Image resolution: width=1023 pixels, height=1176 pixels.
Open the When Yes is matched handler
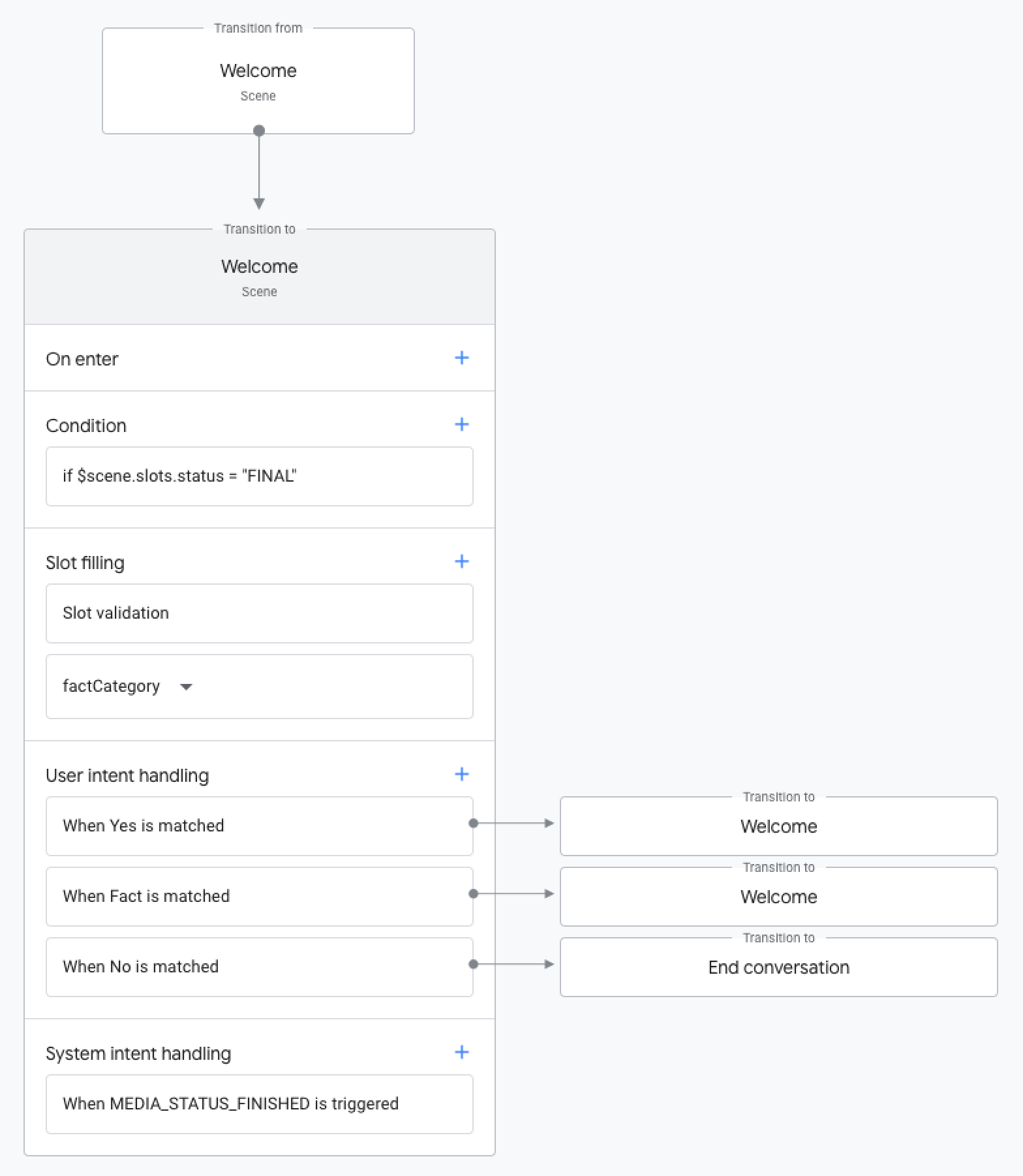coord(259,826)
